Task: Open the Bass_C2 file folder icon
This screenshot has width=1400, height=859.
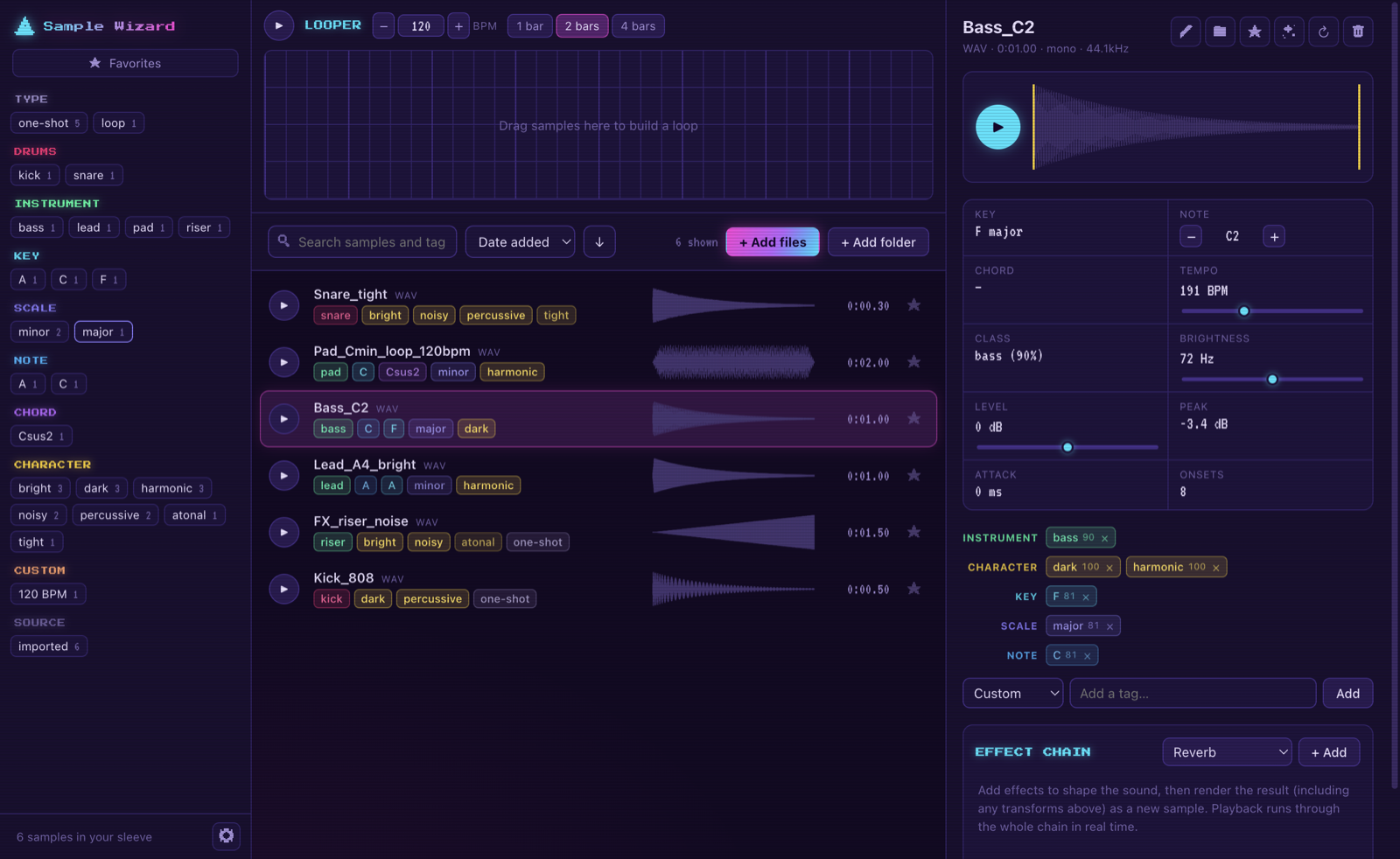Action: [1220, 31]
